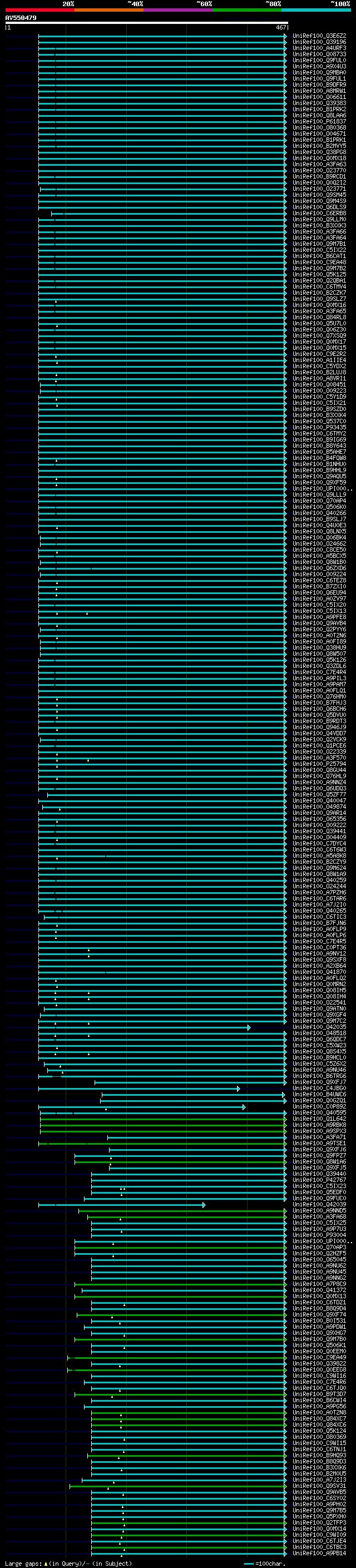This screenshot has width=356, height=1568.
Task: Click the truncated alignment bar of UniRef100_C4JBG0
Action: [x=140, y=1089]
